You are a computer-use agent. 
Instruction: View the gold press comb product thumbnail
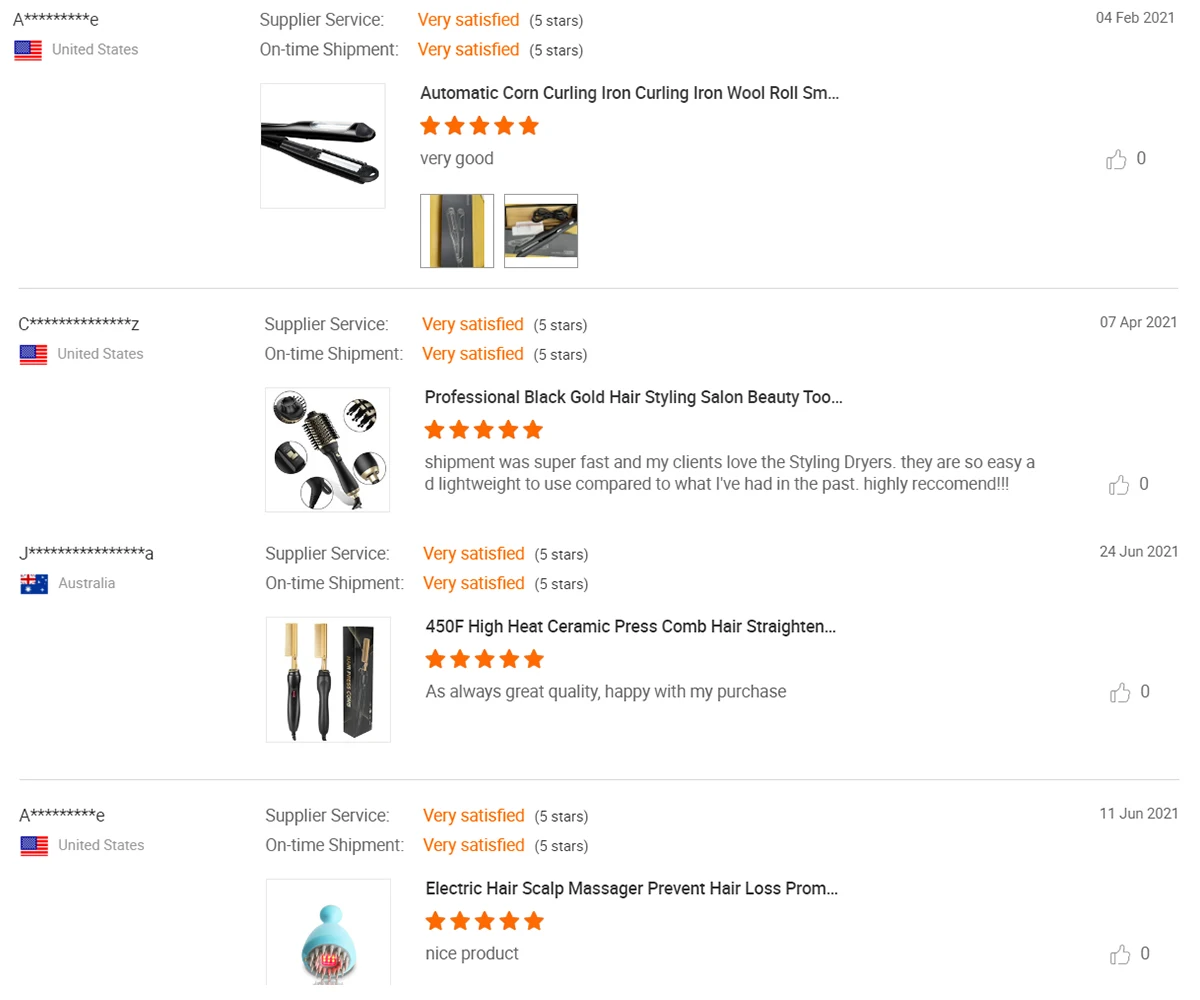tap(328, 680)
